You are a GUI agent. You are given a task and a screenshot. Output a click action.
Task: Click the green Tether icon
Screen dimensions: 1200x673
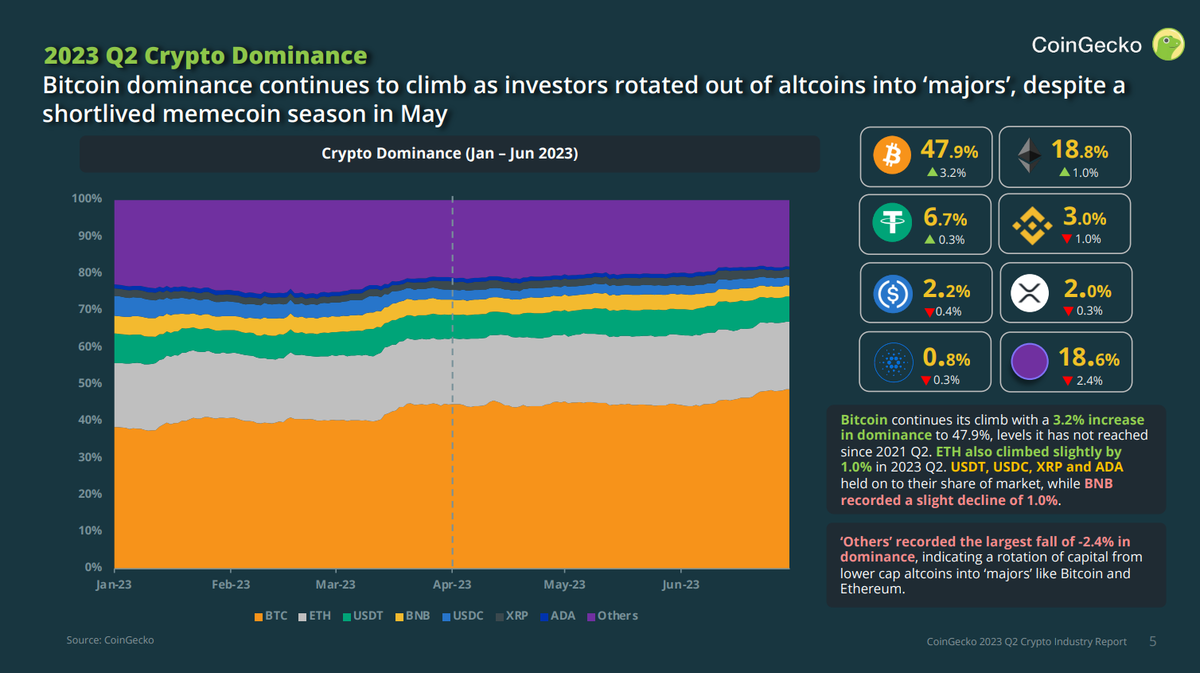(x=889, y=224)
